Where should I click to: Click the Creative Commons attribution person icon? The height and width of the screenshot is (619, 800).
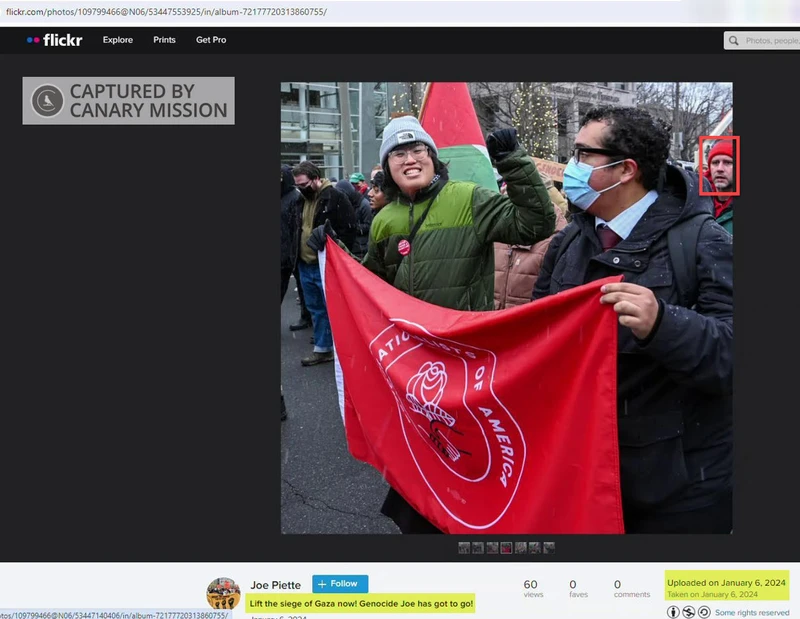pos(673,612)
